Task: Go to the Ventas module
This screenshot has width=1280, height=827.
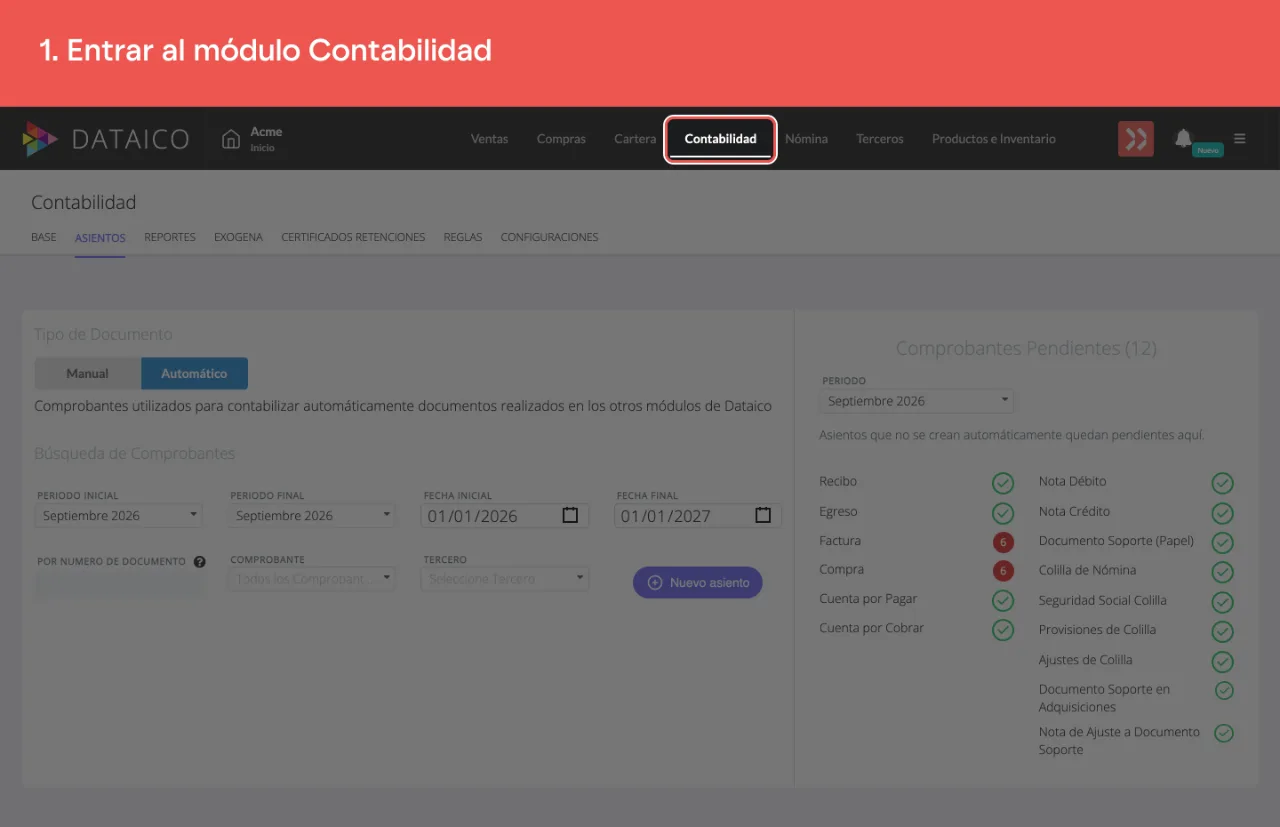Action: tap(489, 139)
